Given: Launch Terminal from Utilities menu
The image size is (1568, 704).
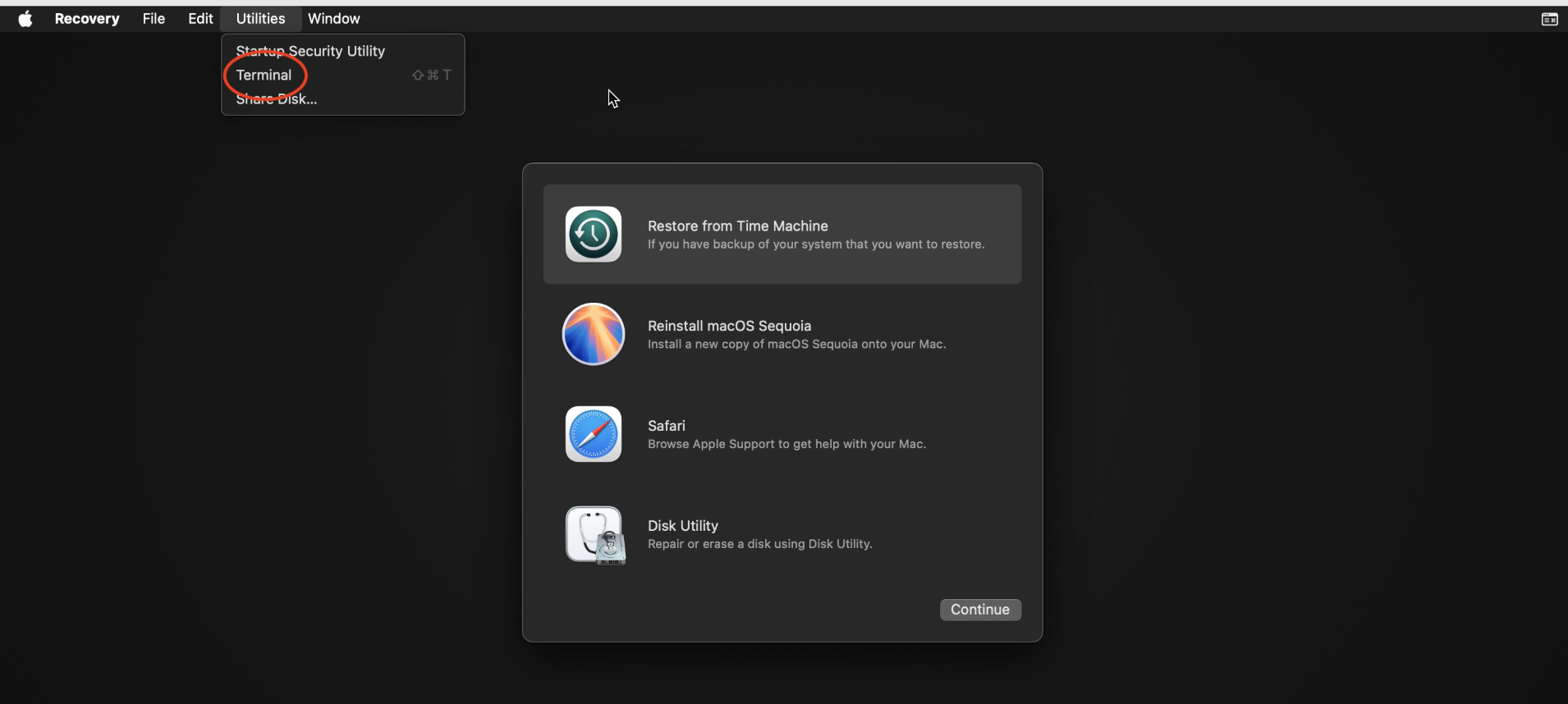Looking at the screenshot, I should 343,75.
